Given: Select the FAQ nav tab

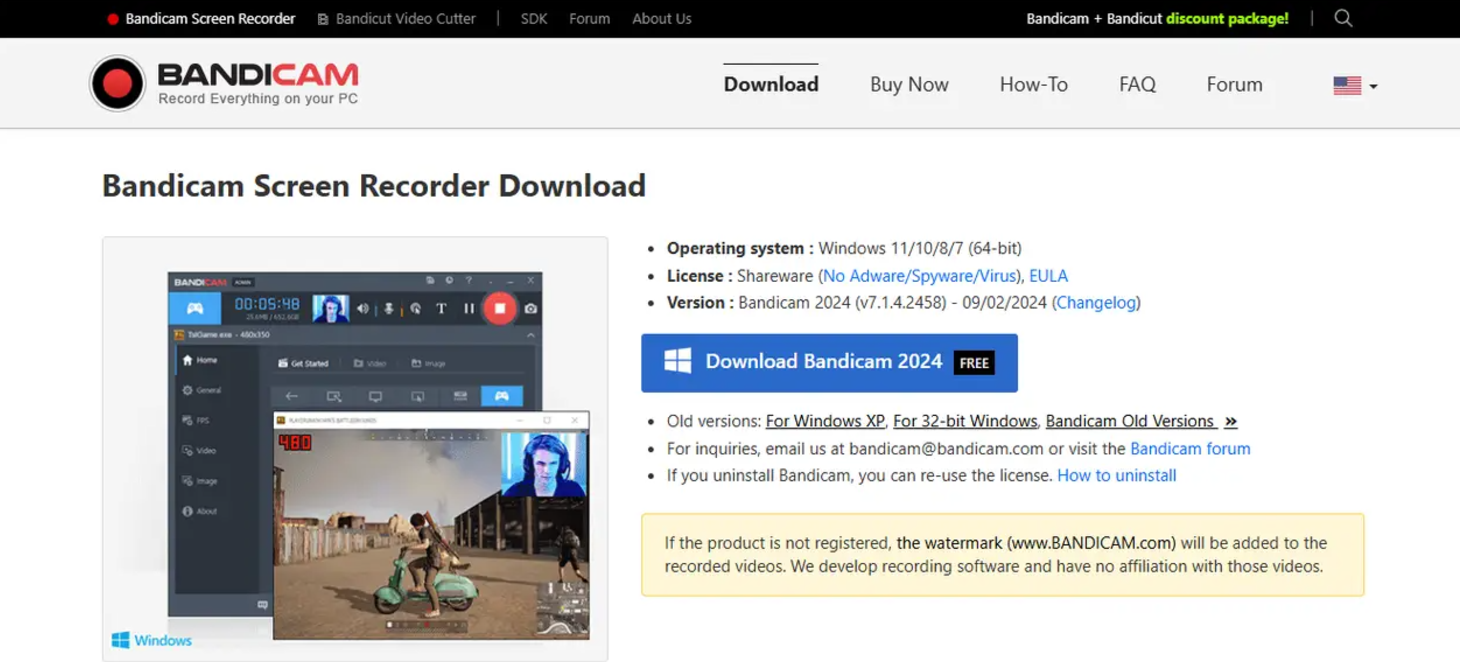Looking at the screenshot, I should [1137, 85].
